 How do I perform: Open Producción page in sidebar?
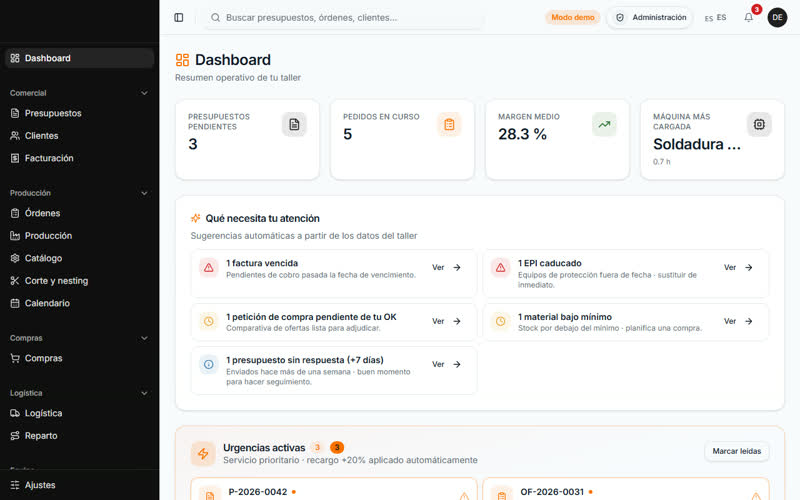[80, 236]
